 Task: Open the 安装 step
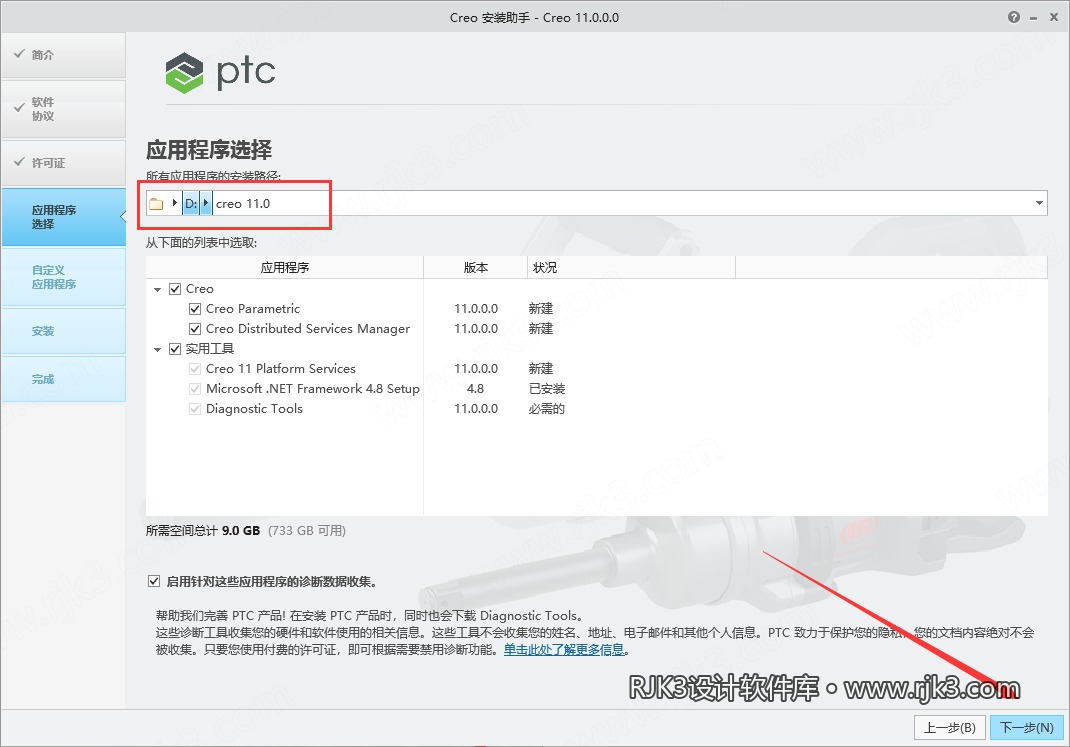click(63, 331)
